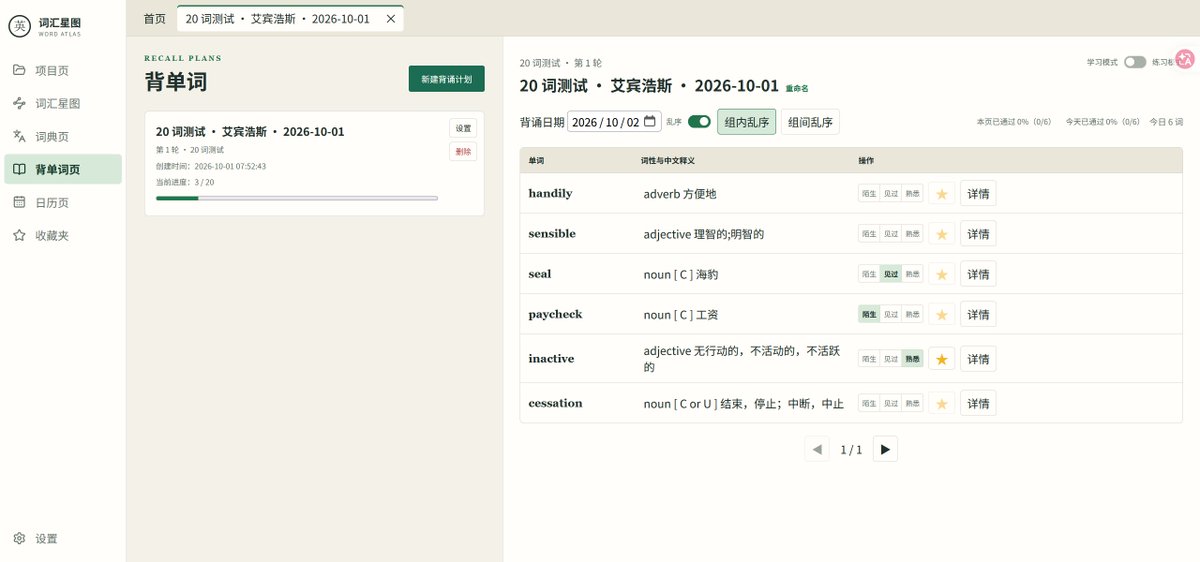The width and height of the screenshot is (1200, 562).
Task: Mark handily as 熟悉
Action: [912, 193]
